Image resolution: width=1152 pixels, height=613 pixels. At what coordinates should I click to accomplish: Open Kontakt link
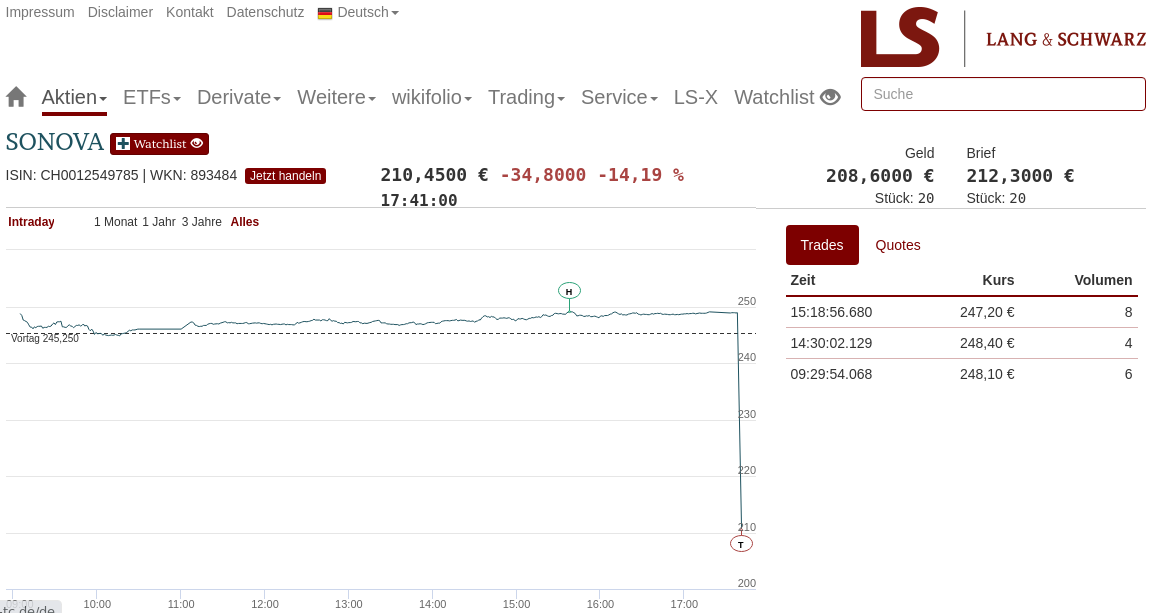190,12
